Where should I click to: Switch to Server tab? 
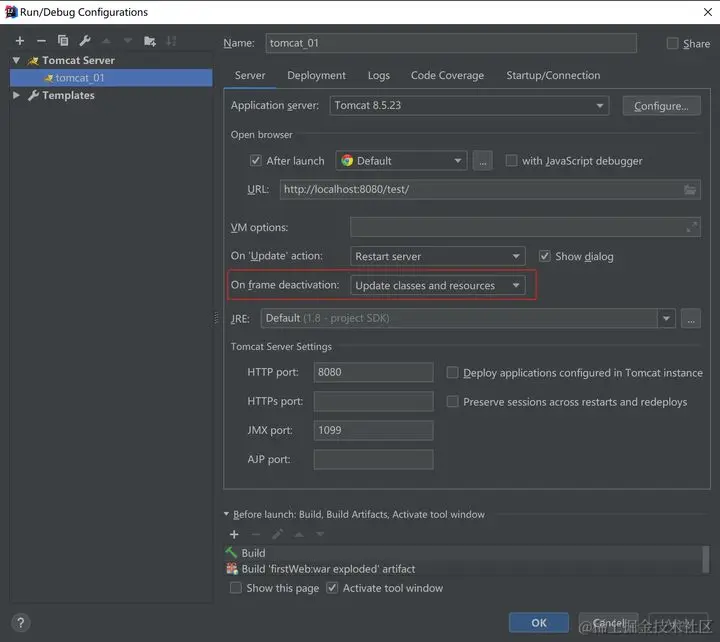[250, 75]
